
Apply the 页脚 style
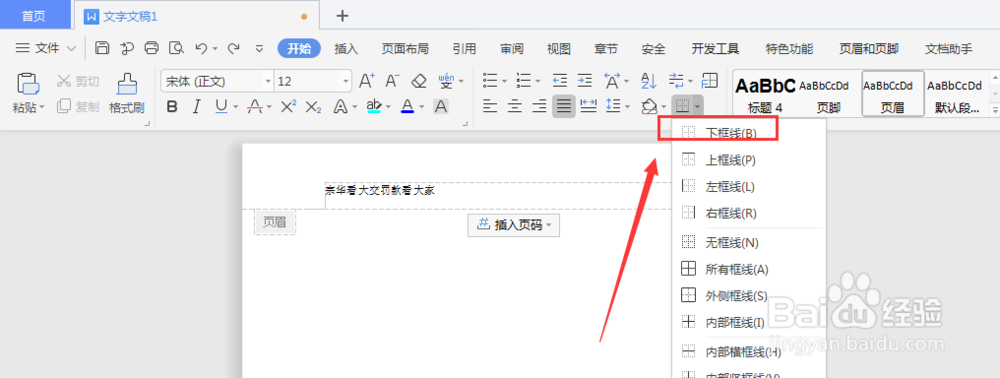(828, 94)
